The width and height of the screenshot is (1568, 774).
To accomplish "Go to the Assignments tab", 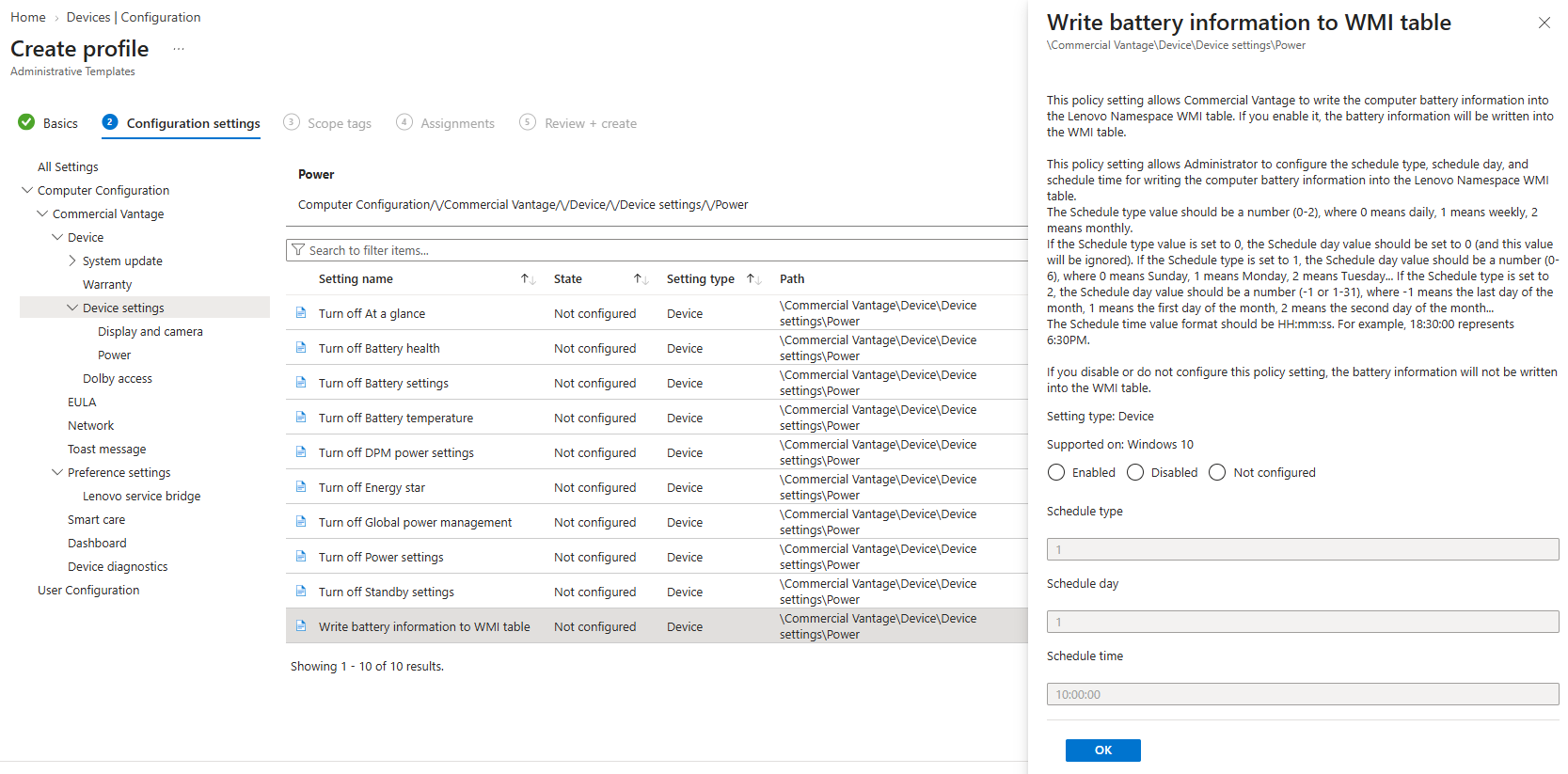I will point(457,123).
